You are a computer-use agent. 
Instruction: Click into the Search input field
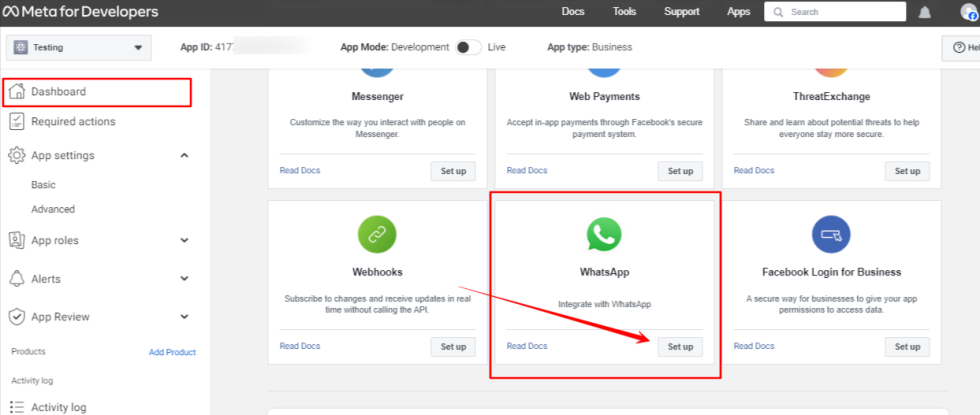835,12
